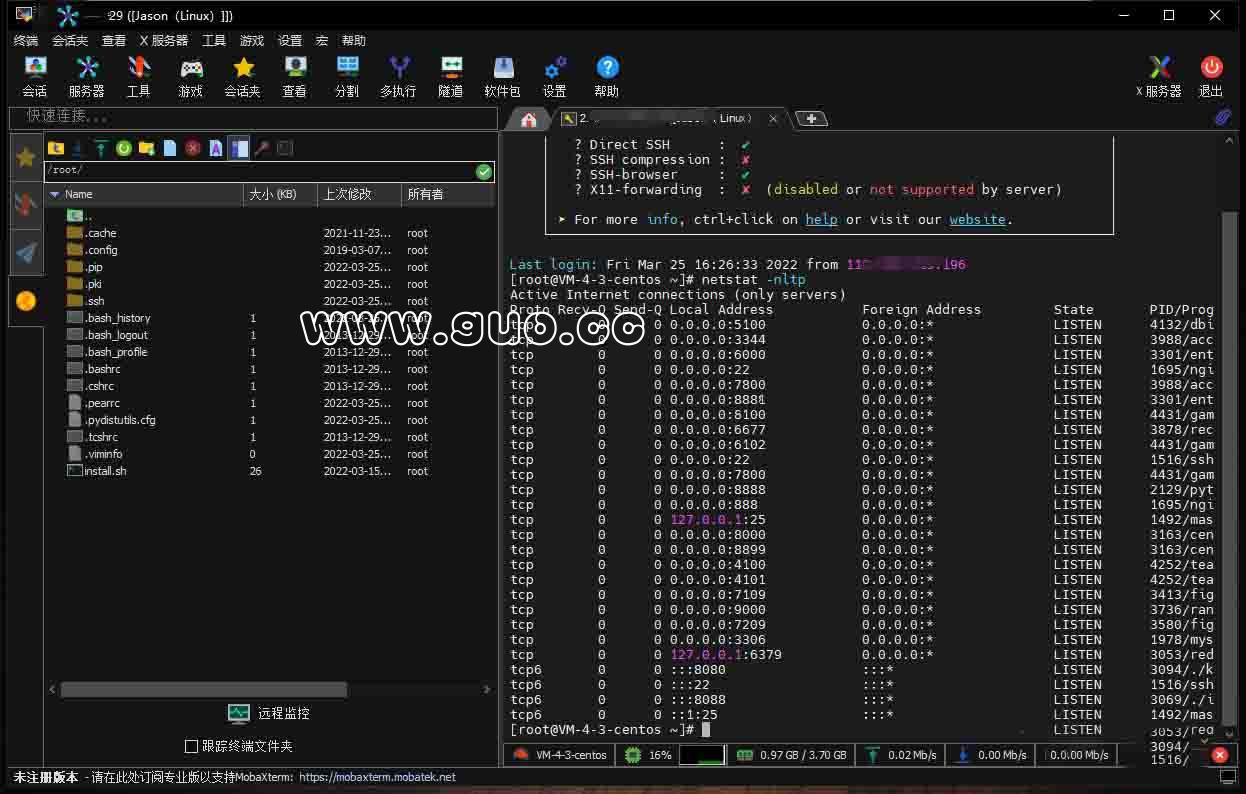Image resolution: width=1246 pixels, height=794 pixels.
Task: Click the 帮助 help toolbar icon
Action: (607, 76)
